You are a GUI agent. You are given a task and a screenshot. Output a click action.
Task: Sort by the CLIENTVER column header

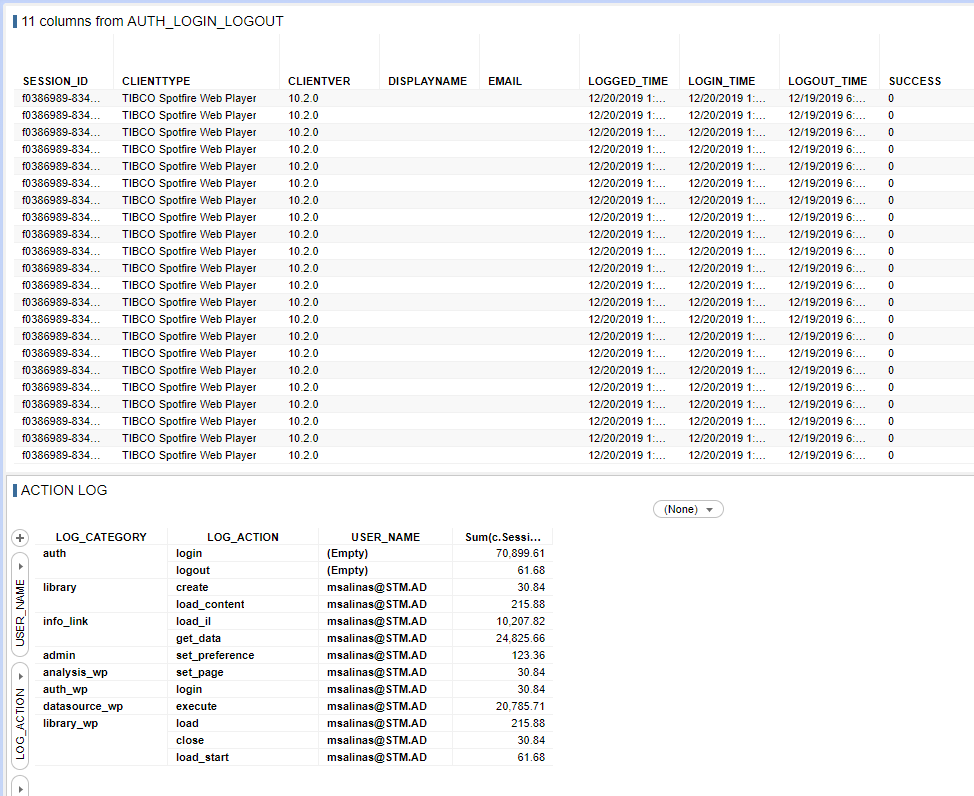319,81
